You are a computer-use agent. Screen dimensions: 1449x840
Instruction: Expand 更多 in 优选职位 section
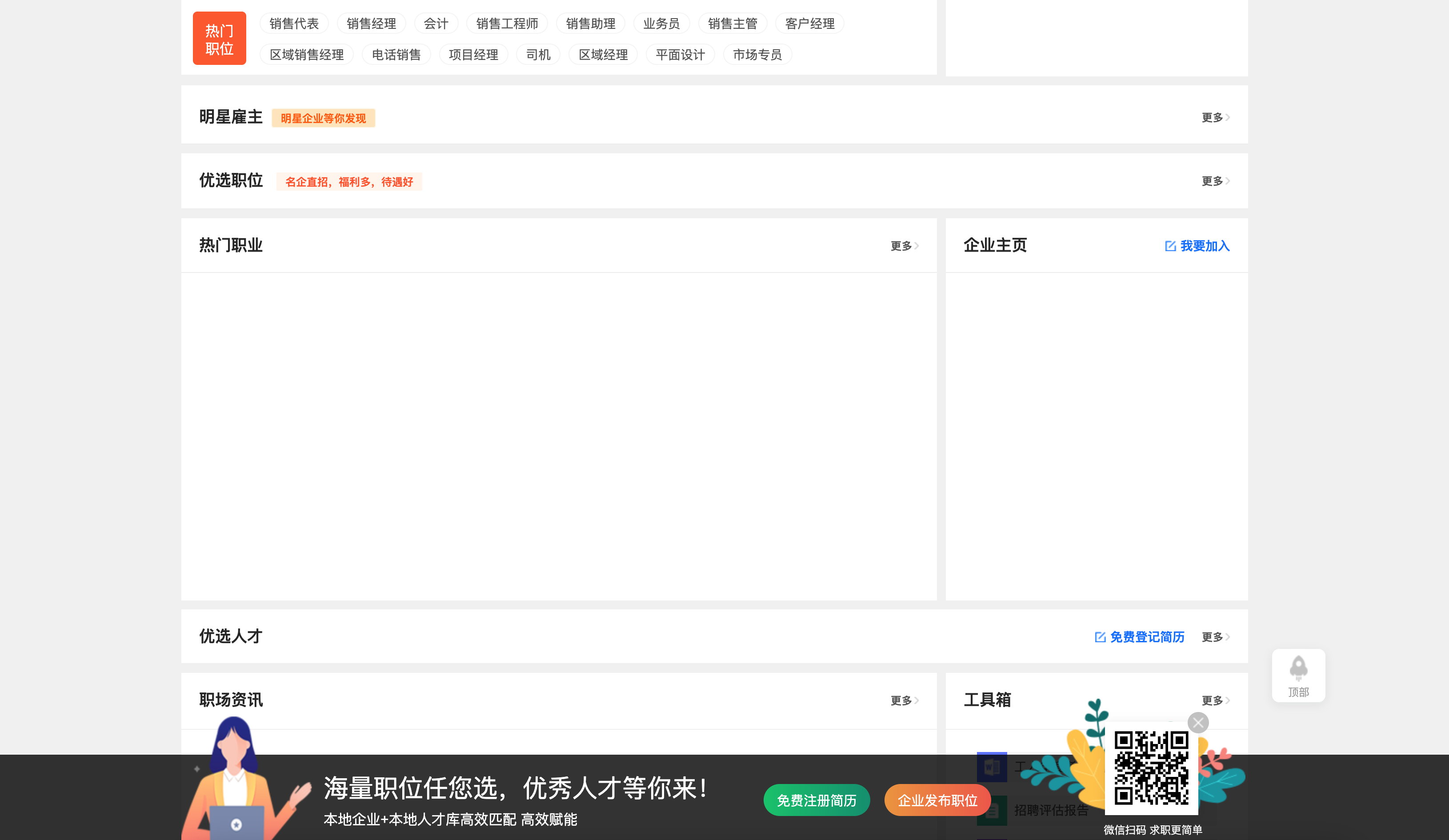pyautogui.click(x=1216, y=181)
